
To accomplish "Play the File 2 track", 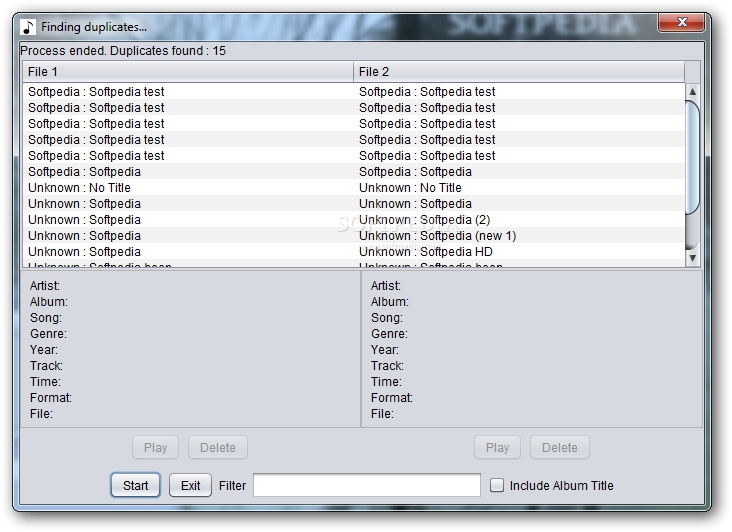I will point(497,448).
